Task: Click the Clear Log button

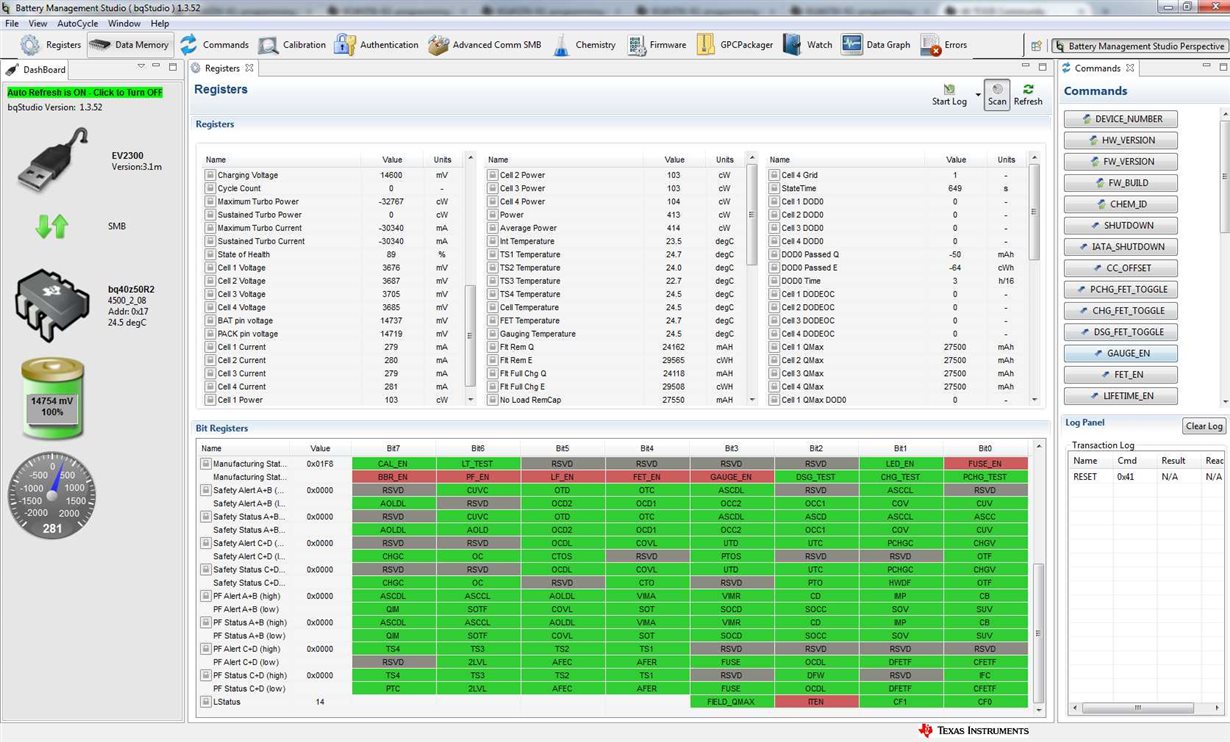Action: pos(1204,426)
